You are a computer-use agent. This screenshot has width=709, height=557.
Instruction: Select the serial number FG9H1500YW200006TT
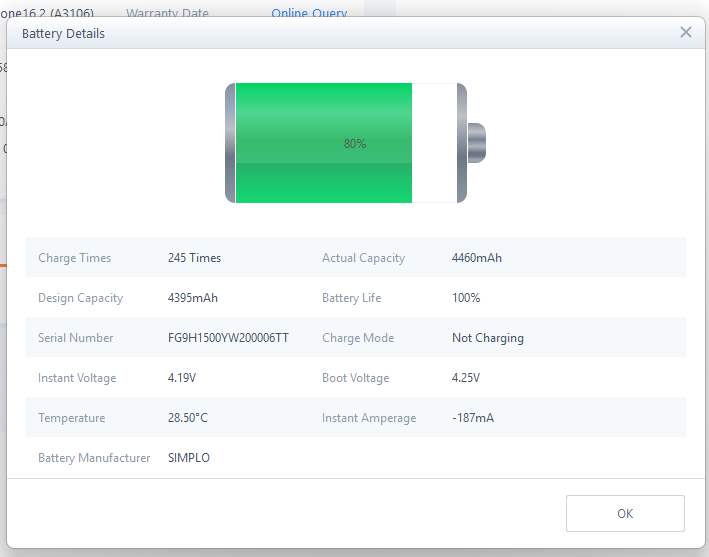[x=228, y=338]
